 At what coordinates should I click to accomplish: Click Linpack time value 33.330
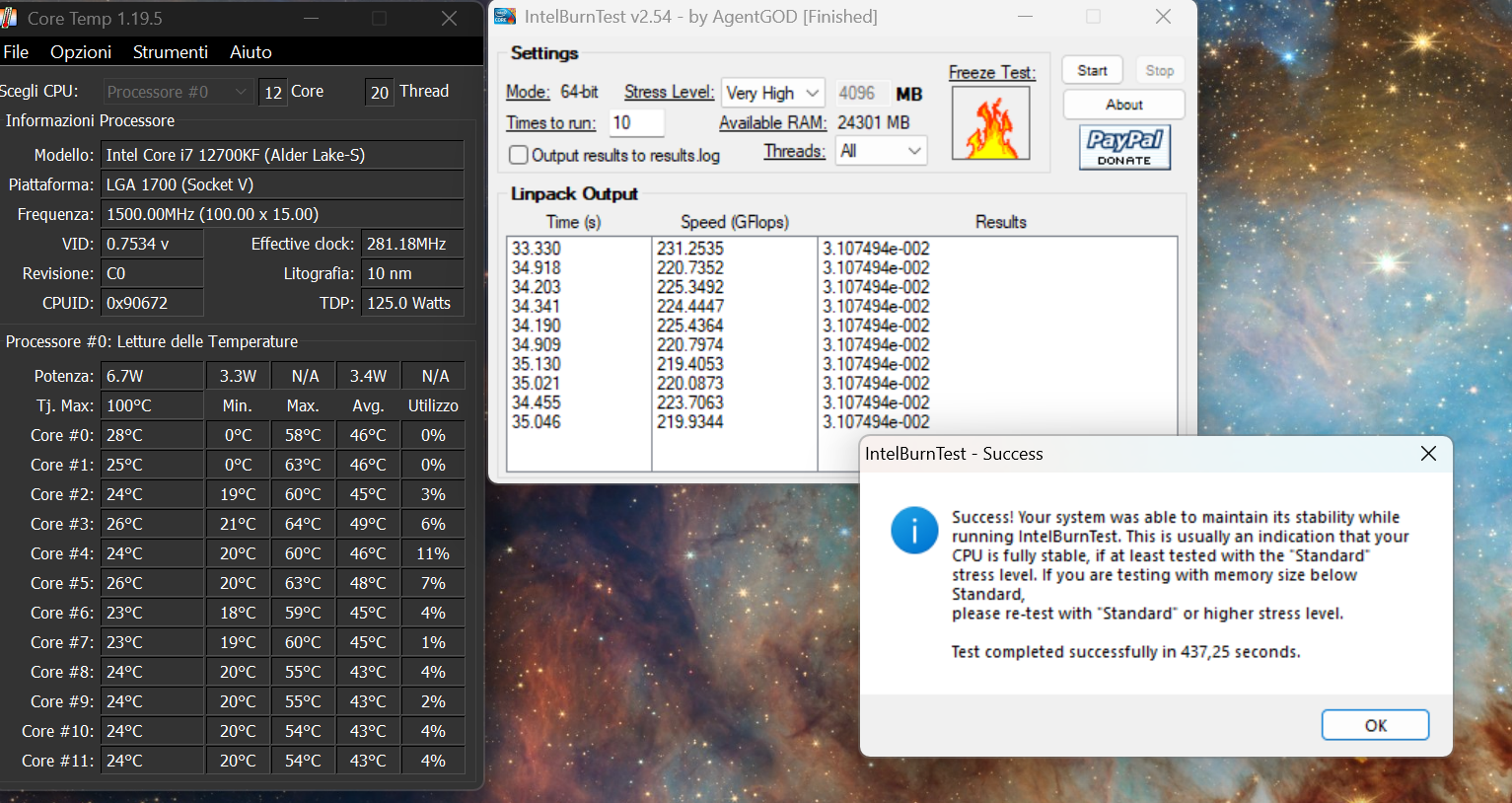(536, 249)
